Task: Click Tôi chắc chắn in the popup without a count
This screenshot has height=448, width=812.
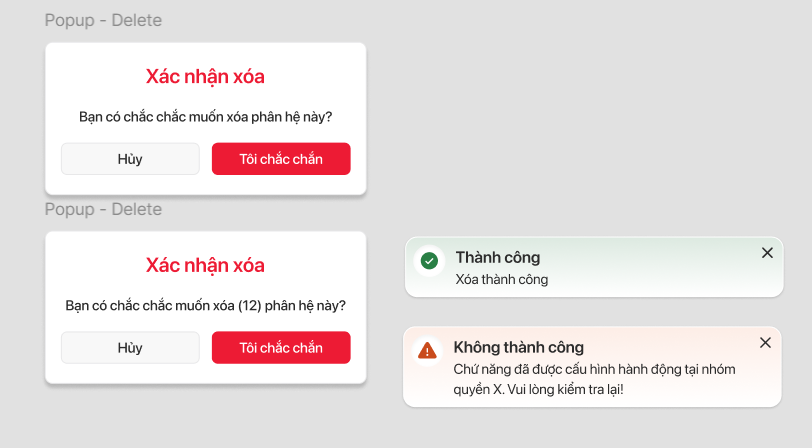Action: (x=281, y=159)
